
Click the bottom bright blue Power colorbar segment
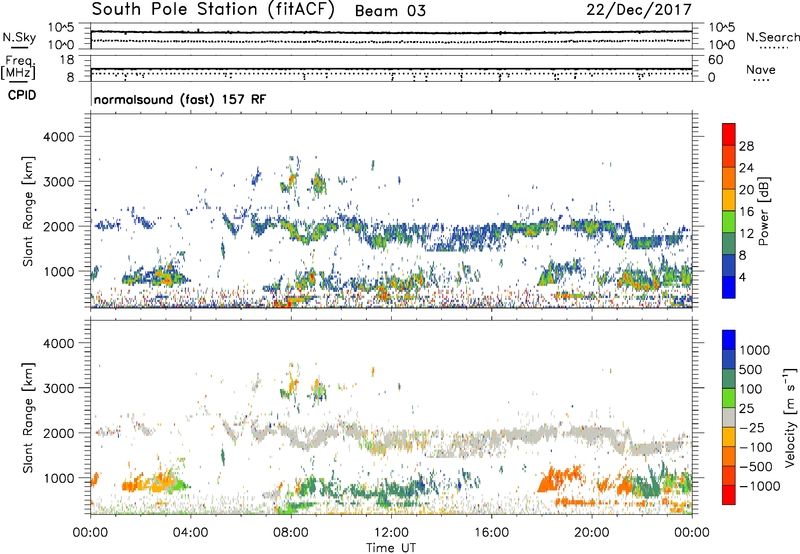[729, 287]
